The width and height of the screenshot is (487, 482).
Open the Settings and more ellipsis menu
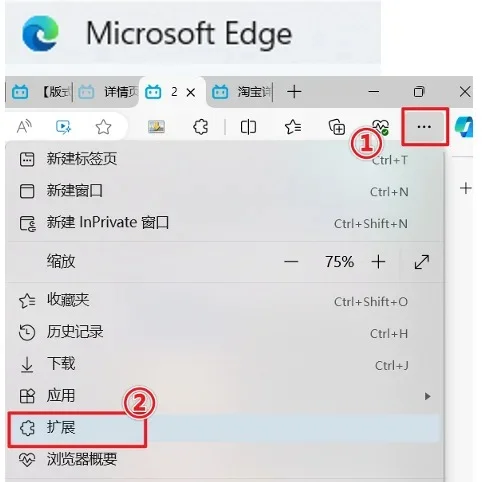pyautogui.click(x=424, y=127)
